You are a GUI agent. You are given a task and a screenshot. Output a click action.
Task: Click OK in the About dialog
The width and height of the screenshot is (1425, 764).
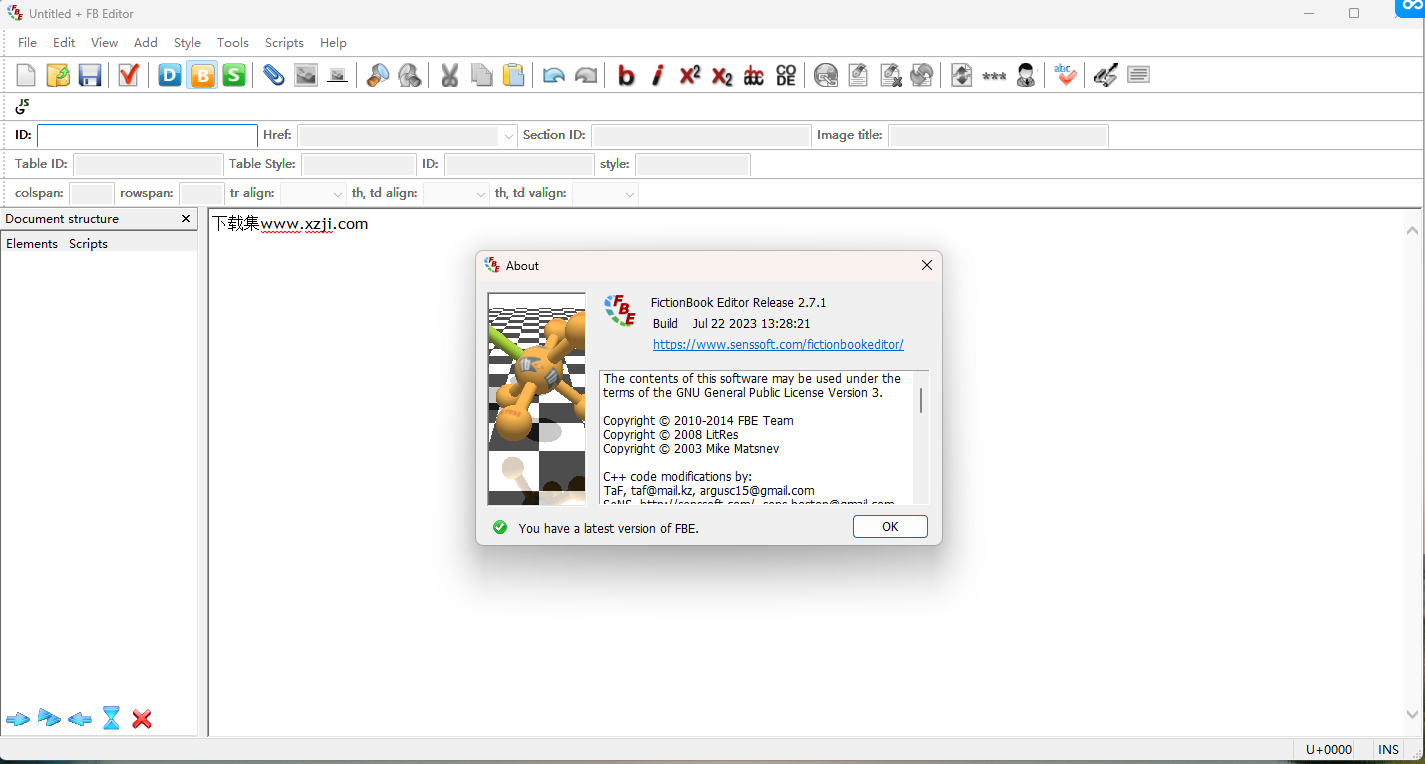[890, 527]
